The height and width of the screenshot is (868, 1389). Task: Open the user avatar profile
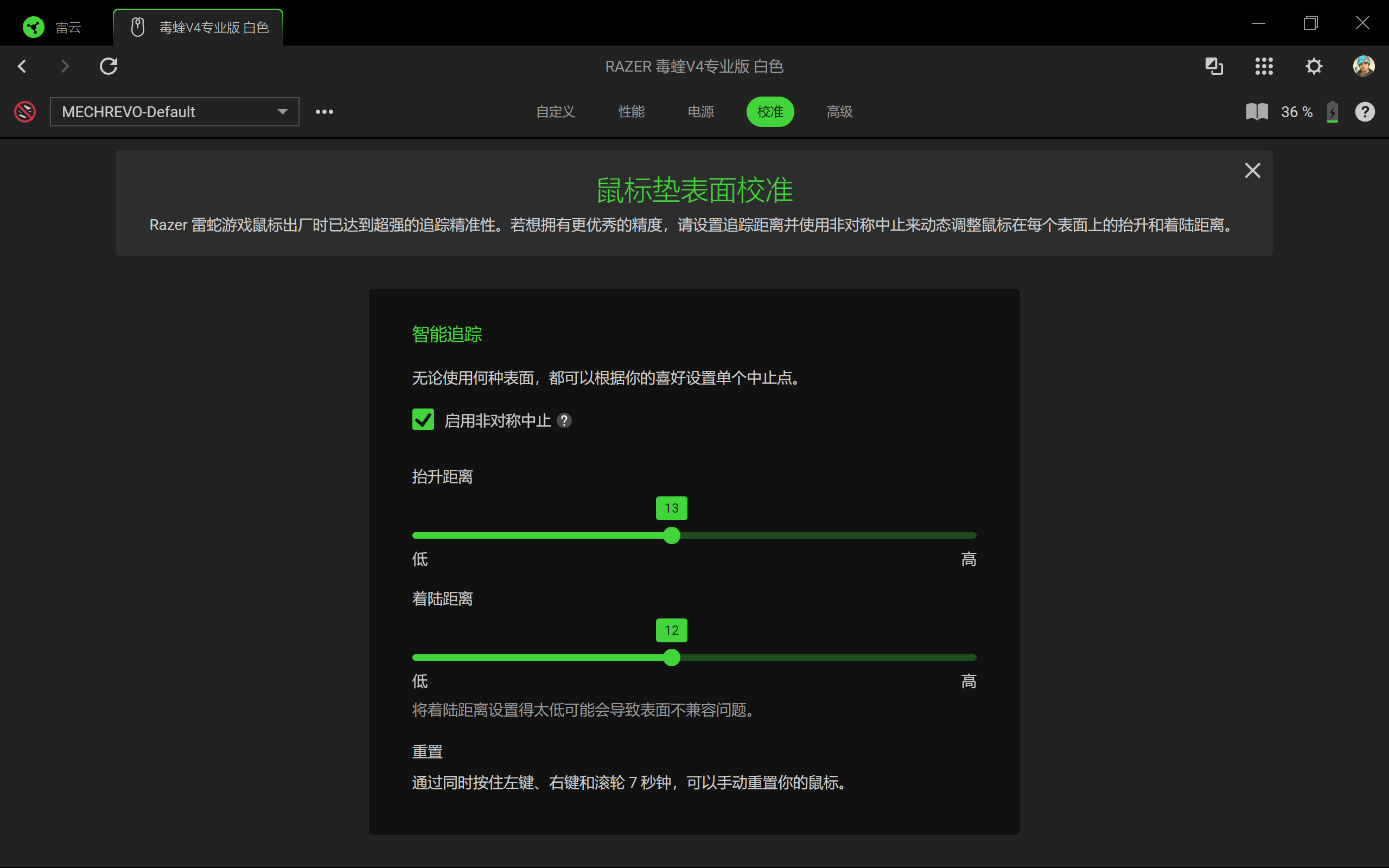1363,66
